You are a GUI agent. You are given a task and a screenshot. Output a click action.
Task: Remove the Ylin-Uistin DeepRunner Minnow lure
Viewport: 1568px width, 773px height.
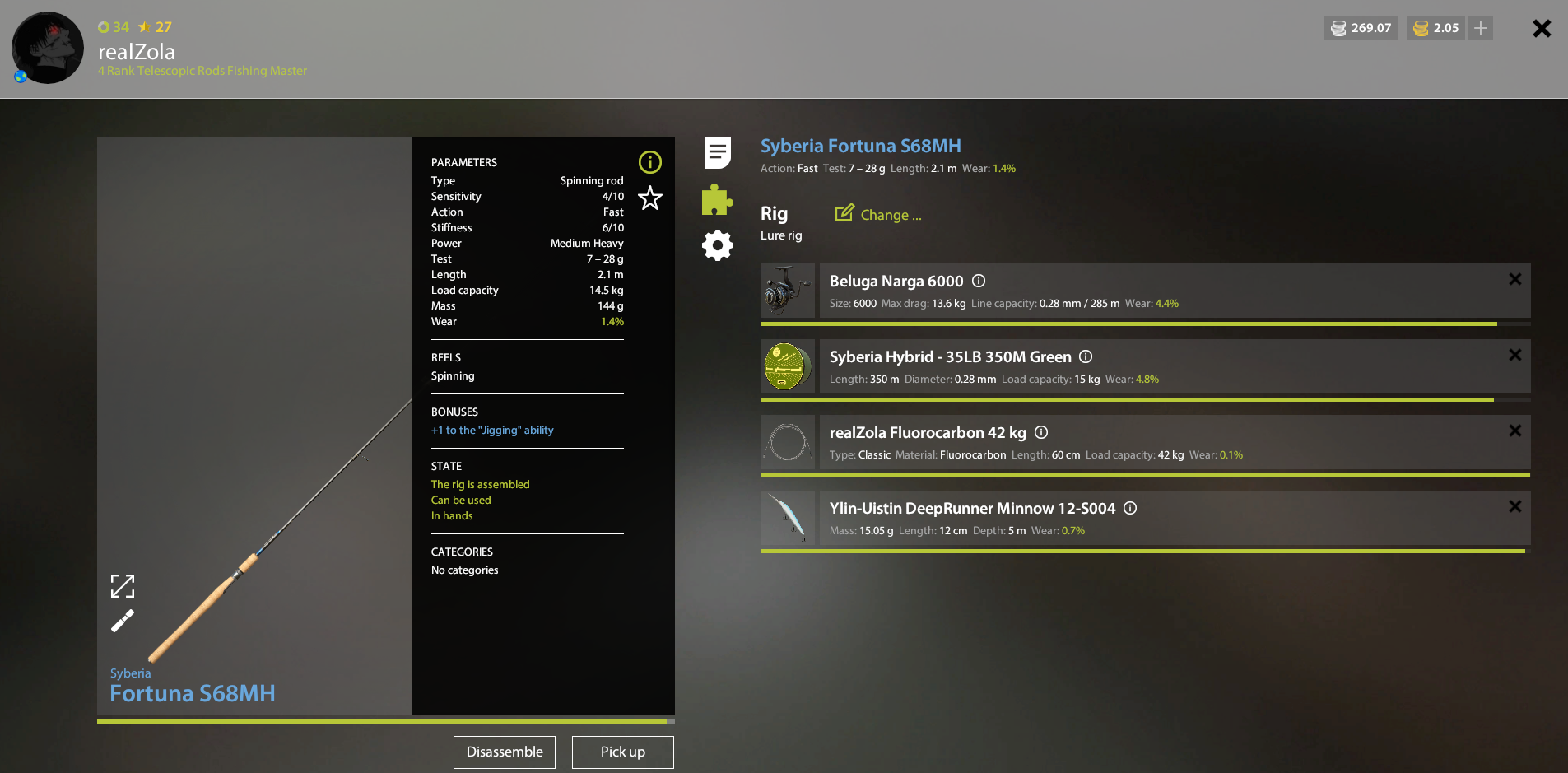point(1514,506)
